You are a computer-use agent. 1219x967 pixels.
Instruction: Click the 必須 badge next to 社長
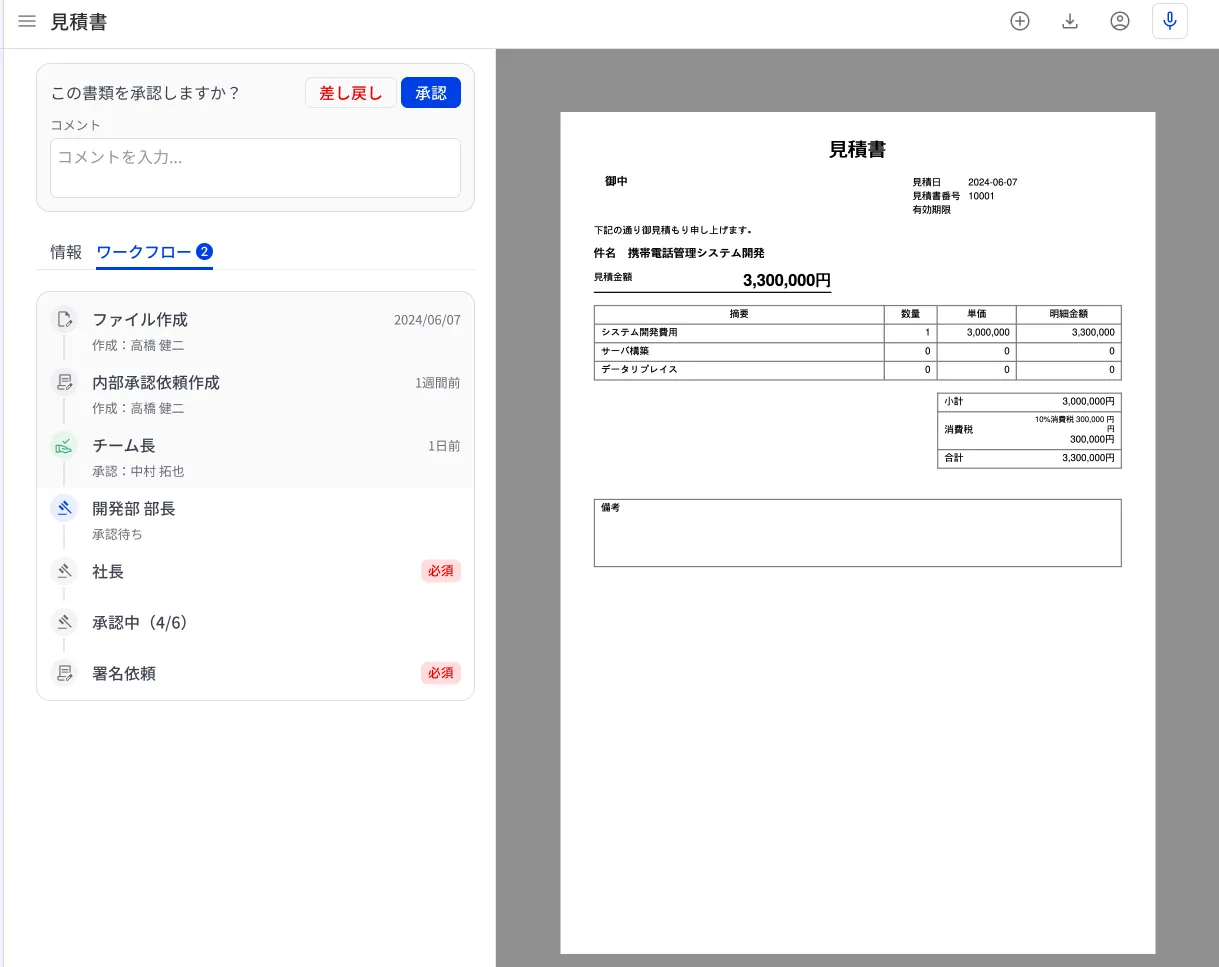441,571
